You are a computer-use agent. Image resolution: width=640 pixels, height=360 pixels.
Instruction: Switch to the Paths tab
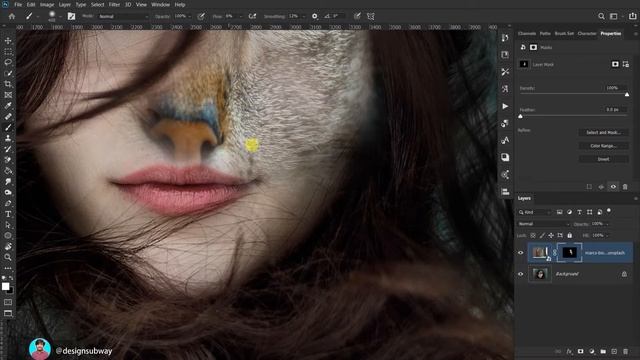tap(545, 33)
